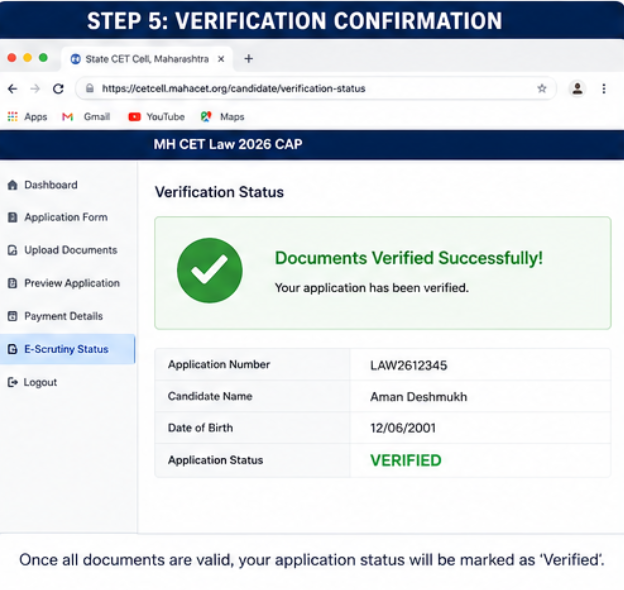Reload the page with refresh icon

point(58,89)
